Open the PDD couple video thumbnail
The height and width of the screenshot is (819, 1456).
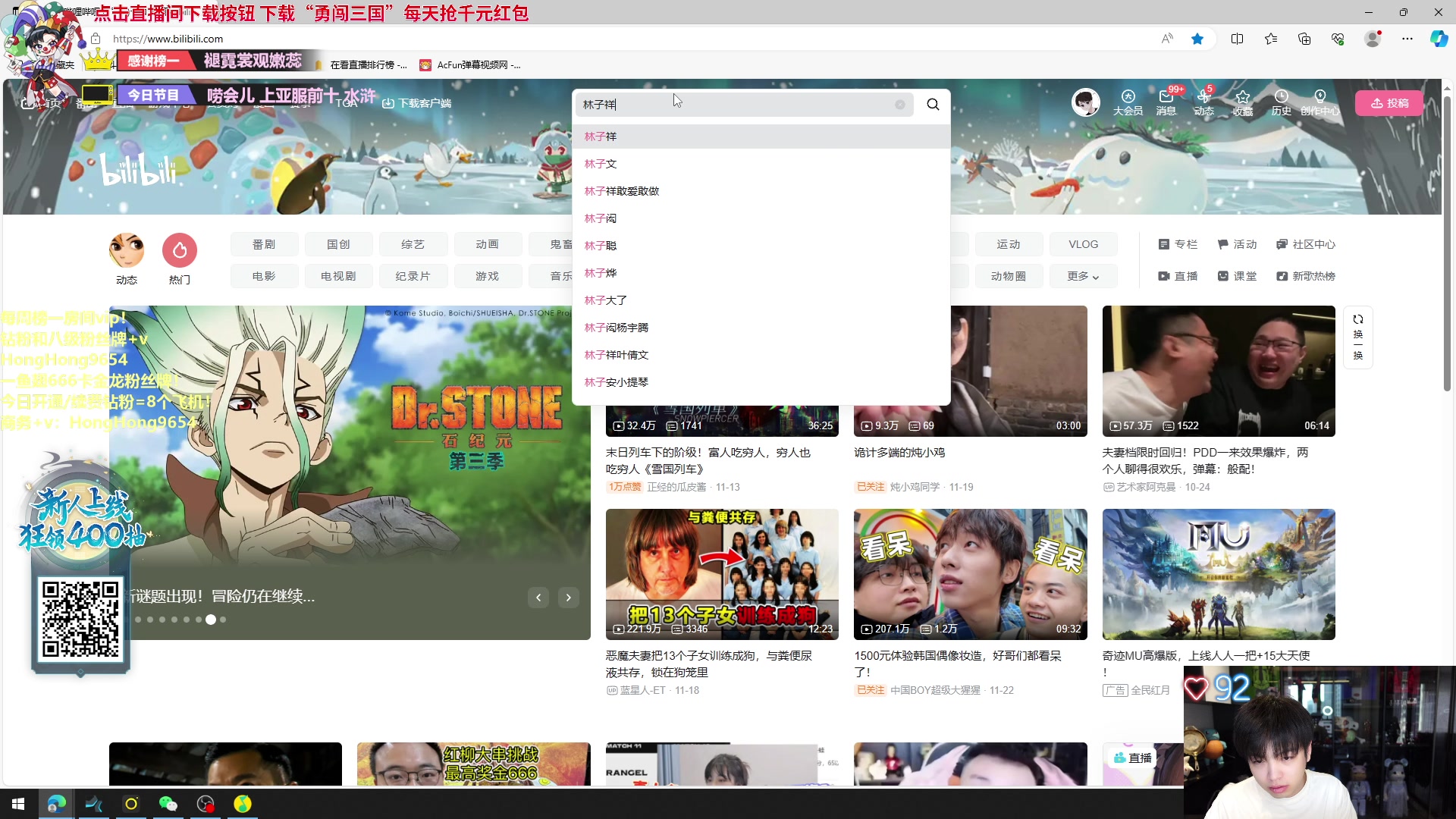[x=1219, y=371]
